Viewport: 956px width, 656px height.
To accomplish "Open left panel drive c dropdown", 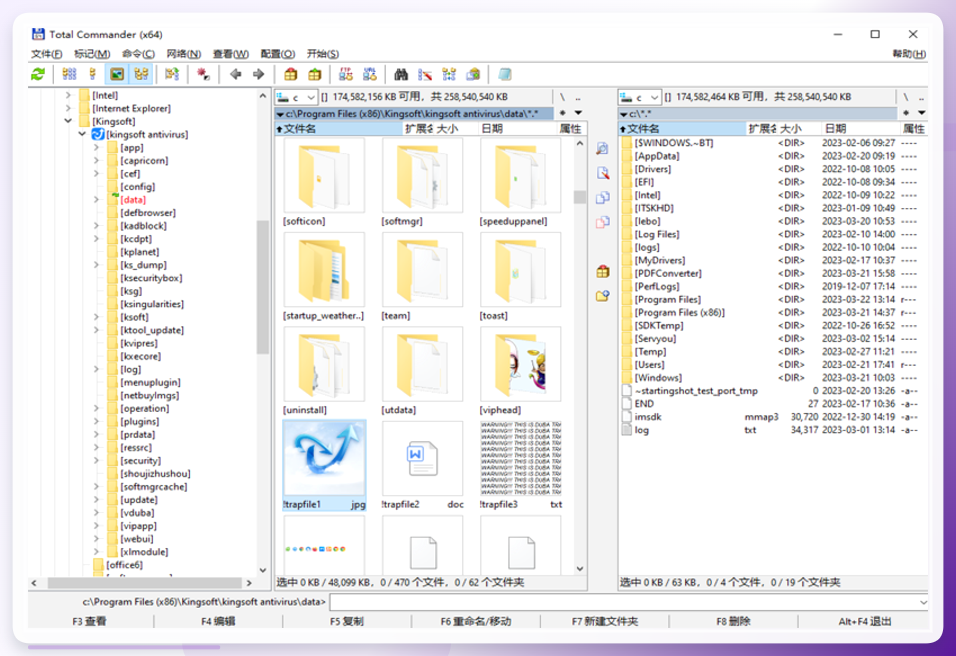I will 296,97.
